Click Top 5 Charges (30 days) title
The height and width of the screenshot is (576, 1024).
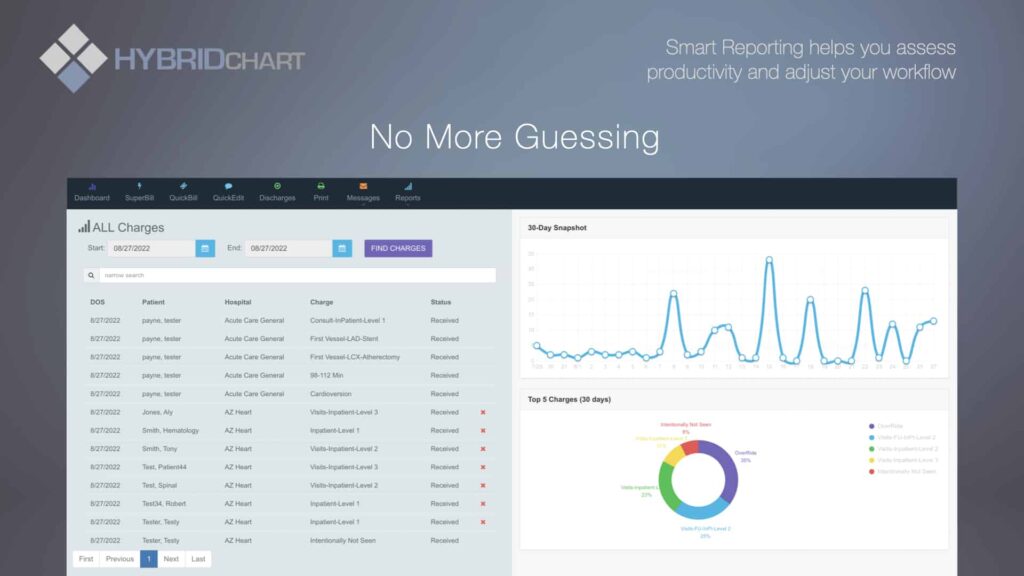(x=569, y=400)
